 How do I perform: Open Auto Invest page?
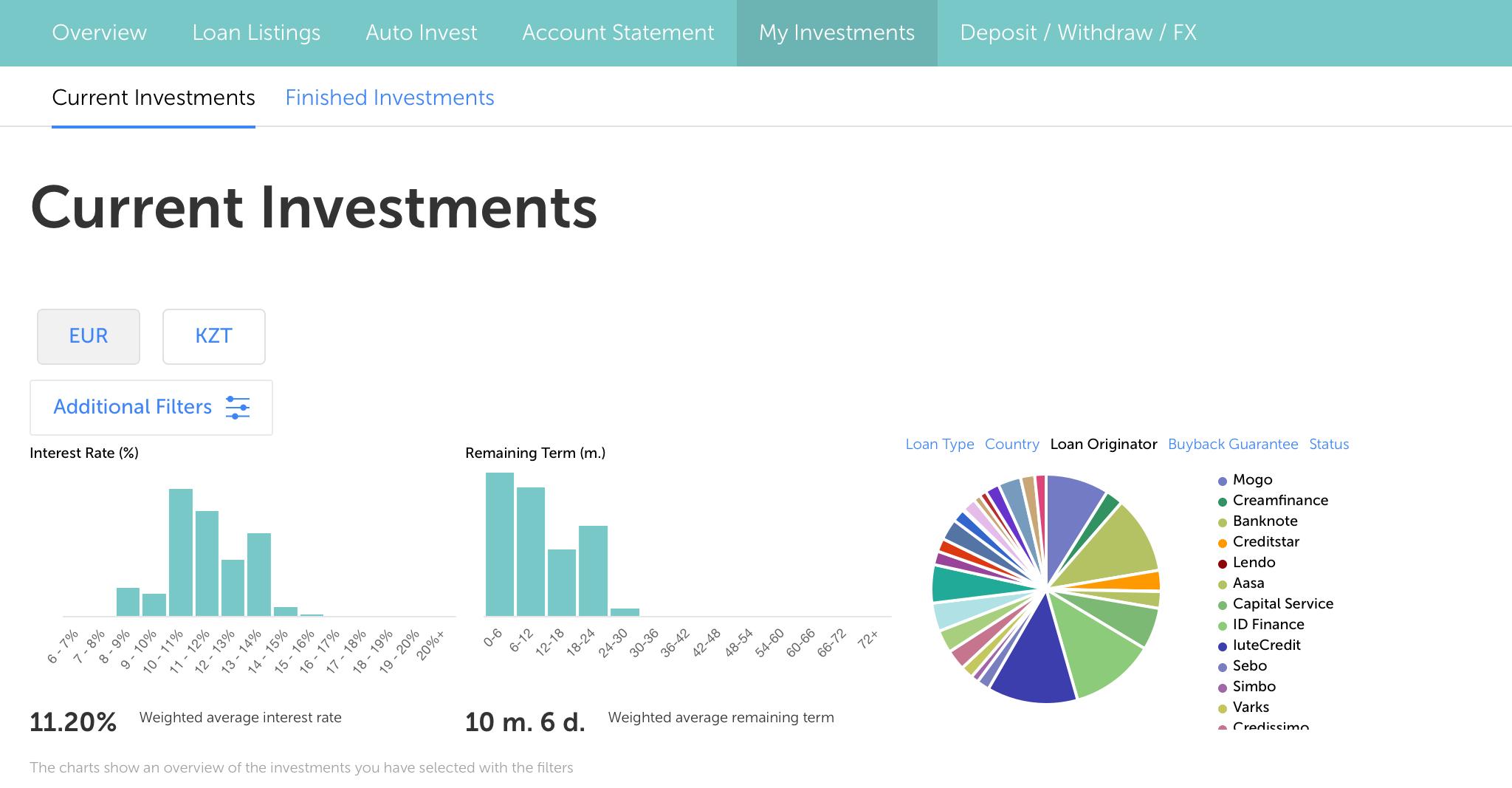coord(422,32)
